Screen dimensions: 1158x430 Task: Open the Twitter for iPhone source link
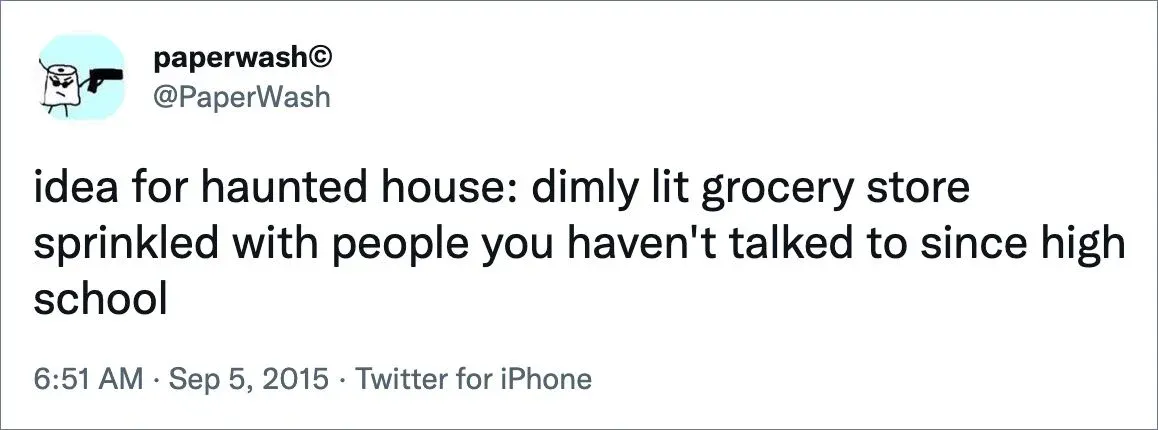click(x=473, y=379)
